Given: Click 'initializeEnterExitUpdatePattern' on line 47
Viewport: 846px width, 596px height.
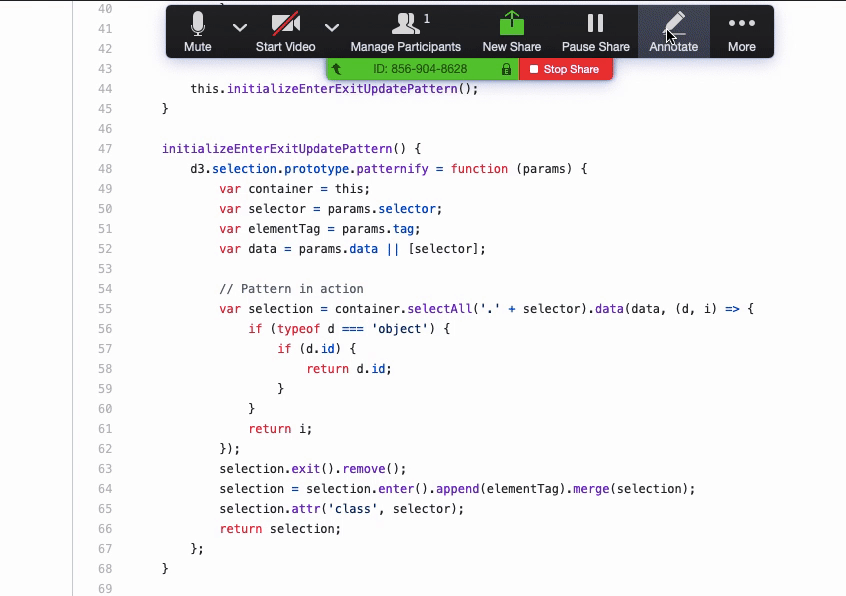Looking at the screenshot, I should (x=277, y=149).
